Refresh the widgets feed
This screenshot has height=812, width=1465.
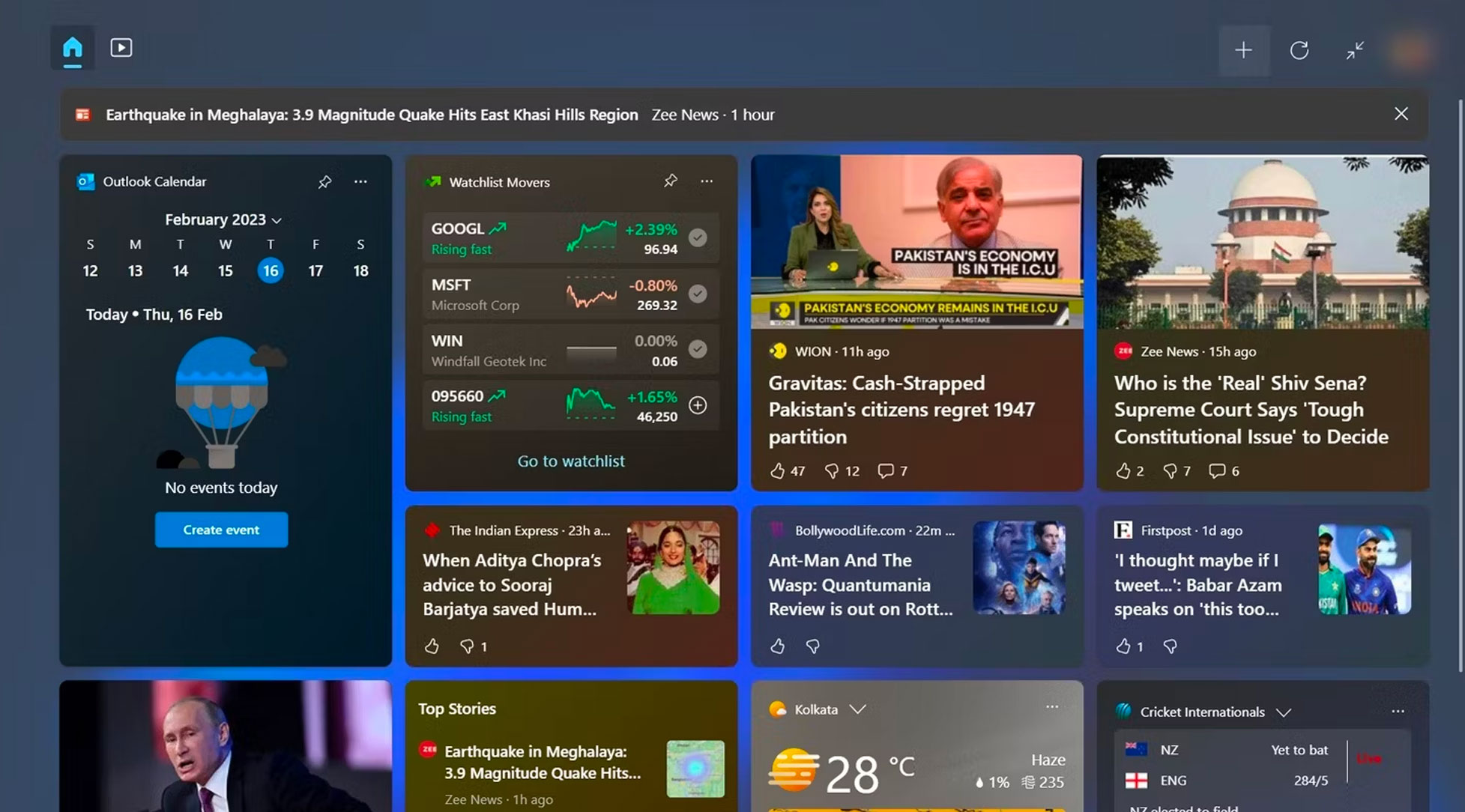click(x=1299, y=50)
